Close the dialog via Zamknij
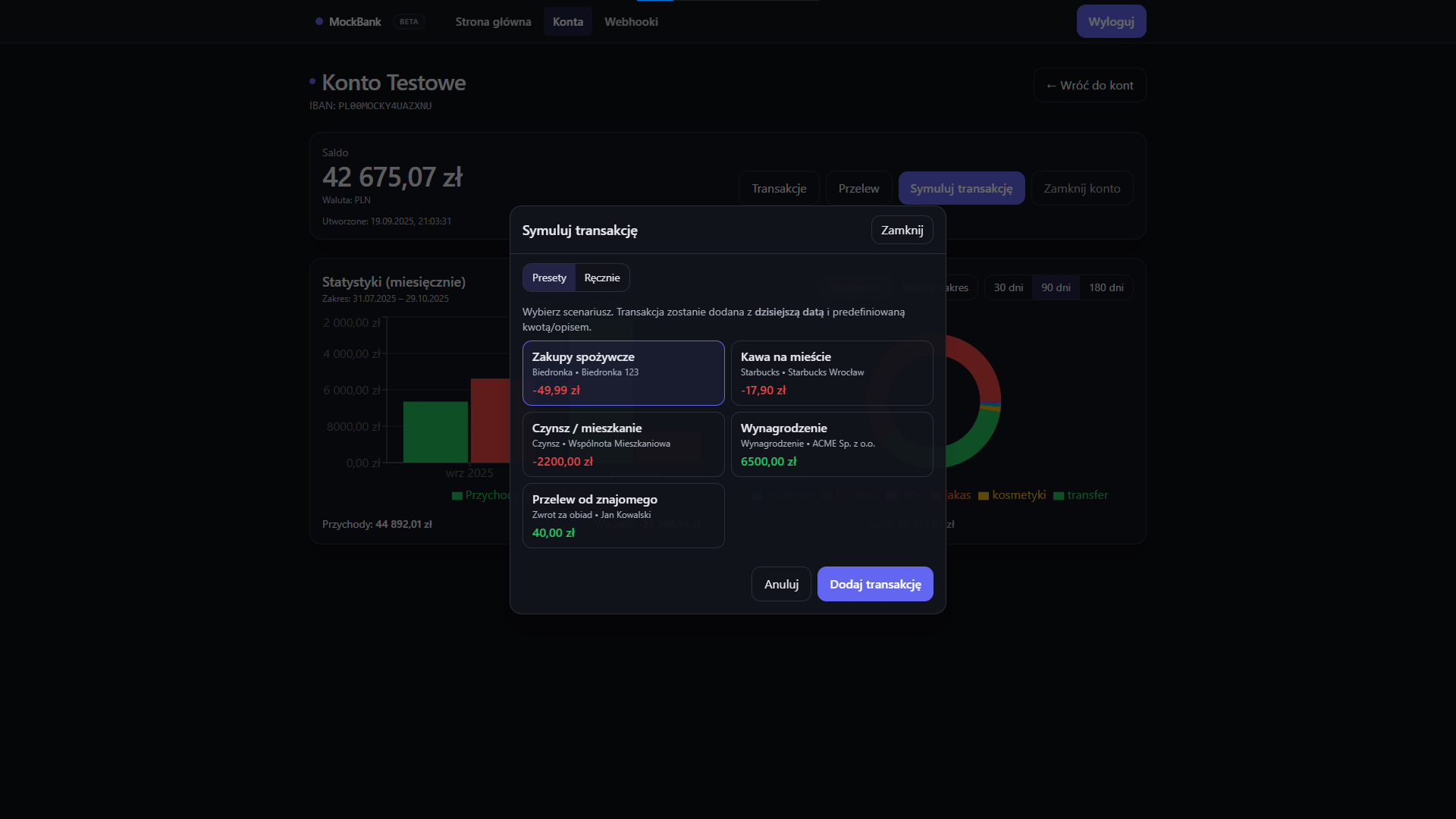Image resolution: width=1456 pixels, height=819 pixels. pos(902,230)
